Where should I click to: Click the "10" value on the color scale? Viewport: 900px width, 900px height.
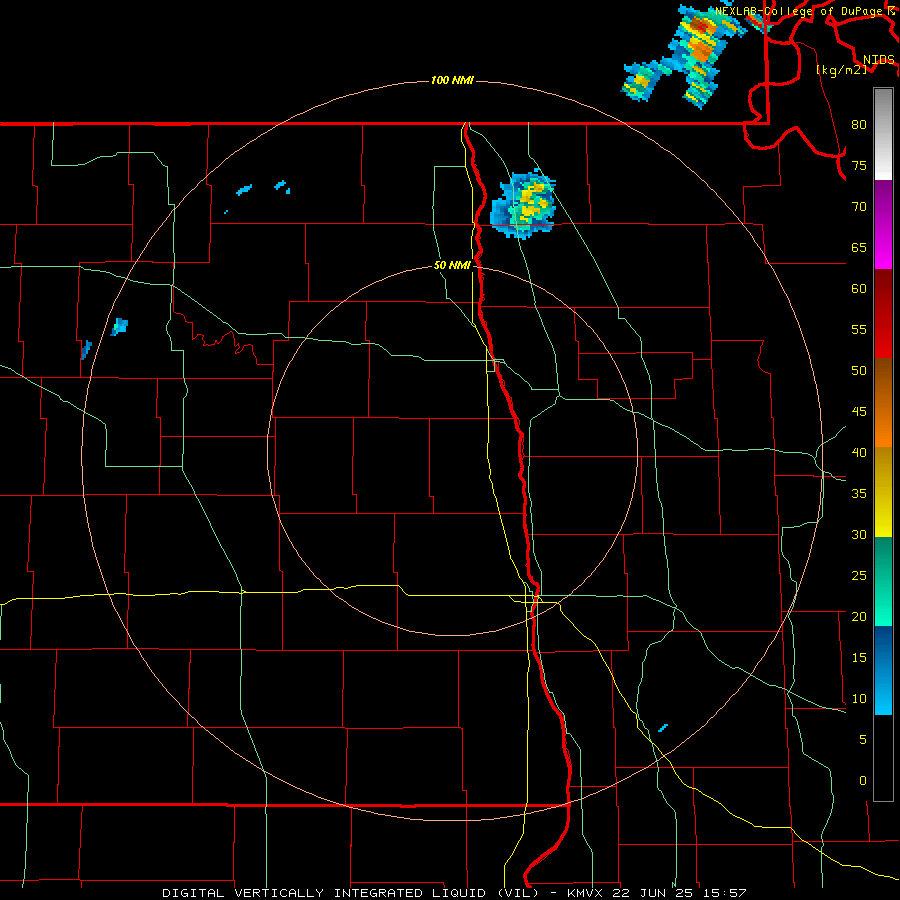coord(859,699)
